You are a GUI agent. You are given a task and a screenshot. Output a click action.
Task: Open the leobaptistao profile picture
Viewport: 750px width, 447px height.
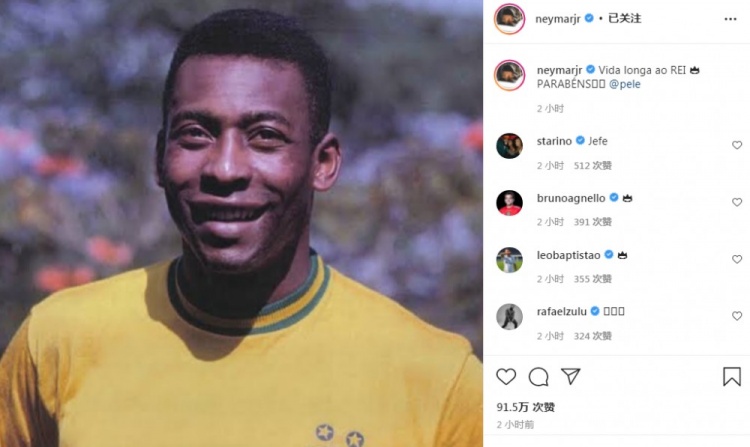509,260
